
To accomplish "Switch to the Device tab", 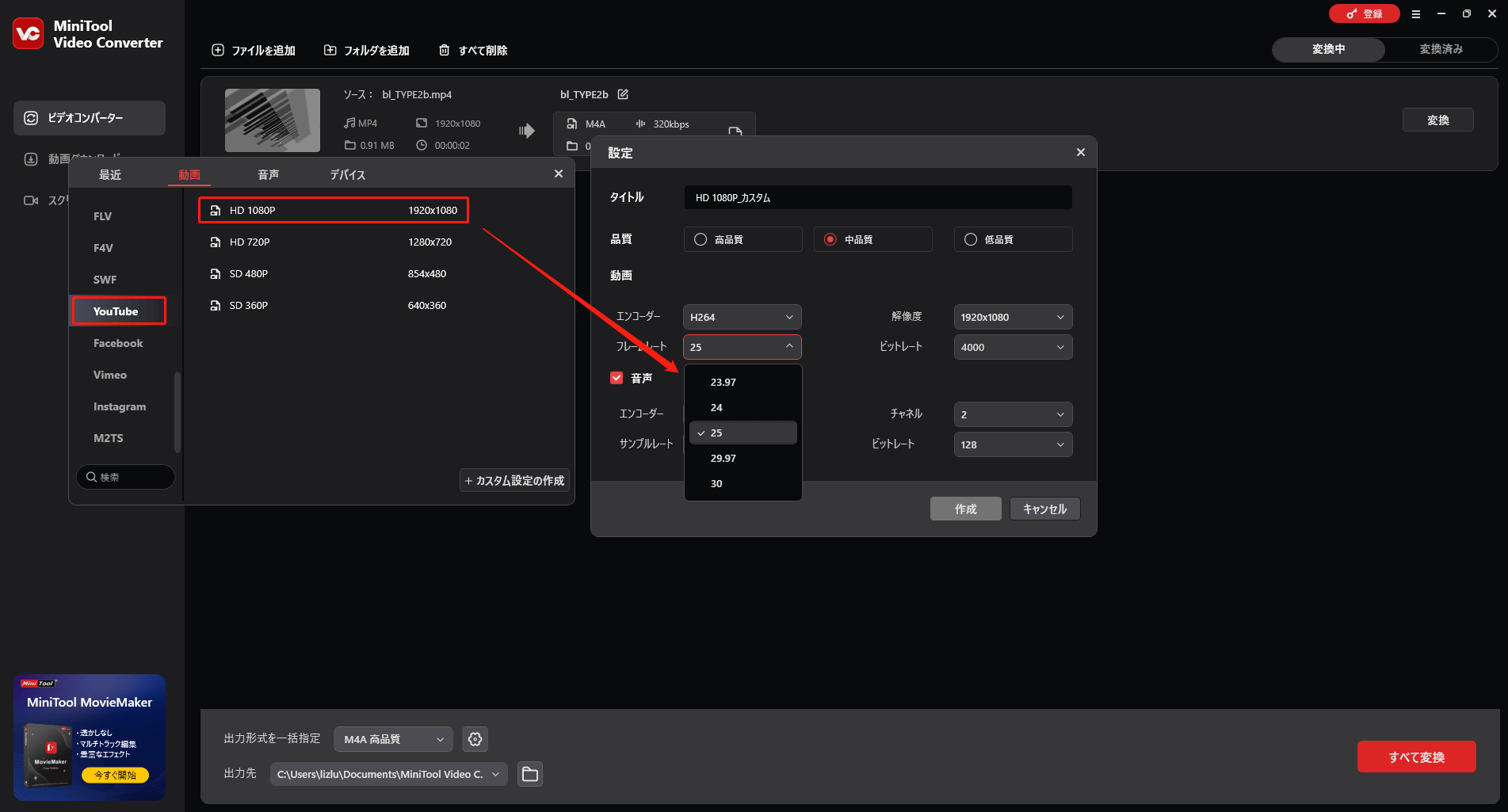I will pyautogui.click(x=348, y=174).
